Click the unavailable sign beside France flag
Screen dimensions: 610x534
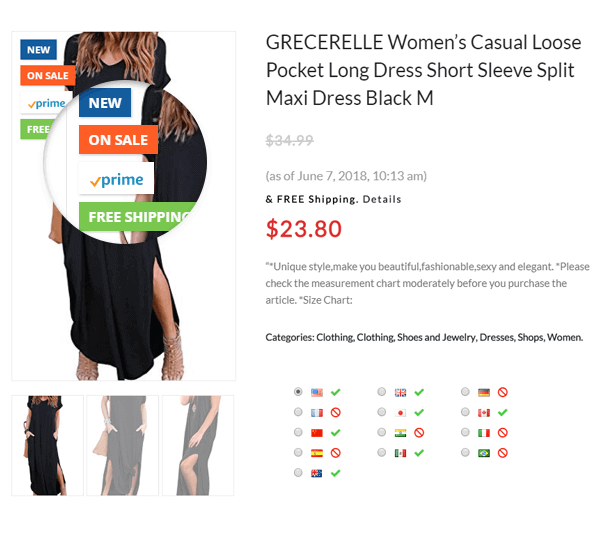[335, 412]
